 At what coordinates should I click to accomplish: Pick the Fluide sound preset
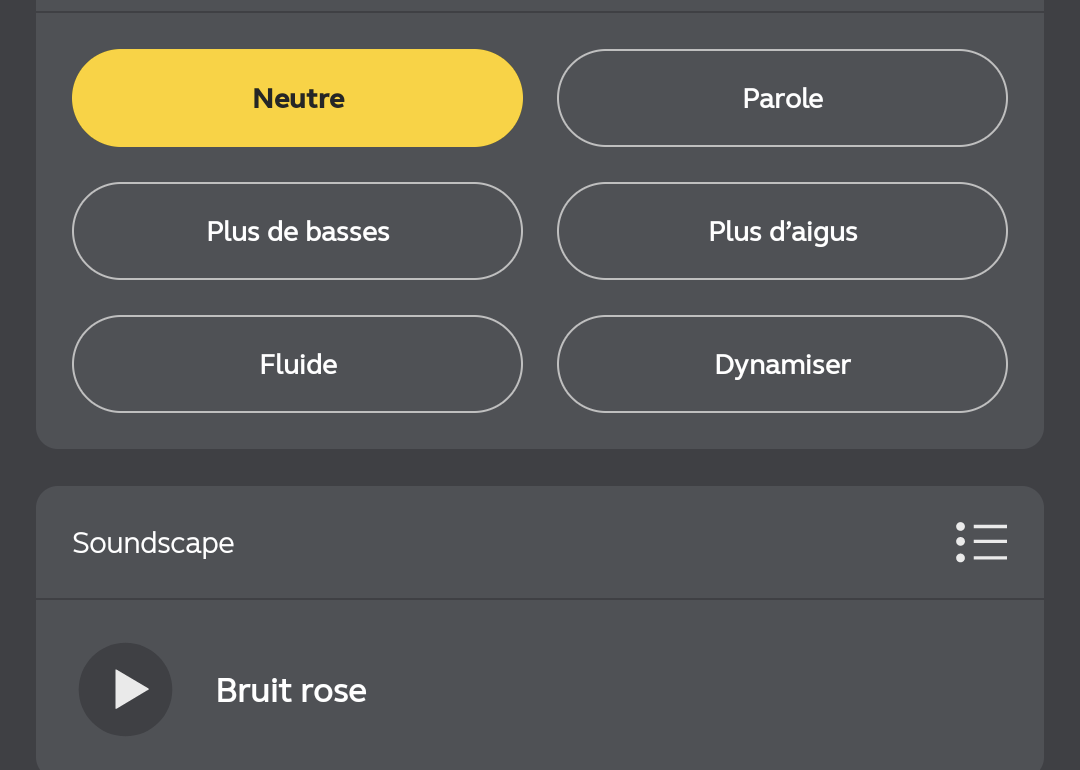[298, 364]
